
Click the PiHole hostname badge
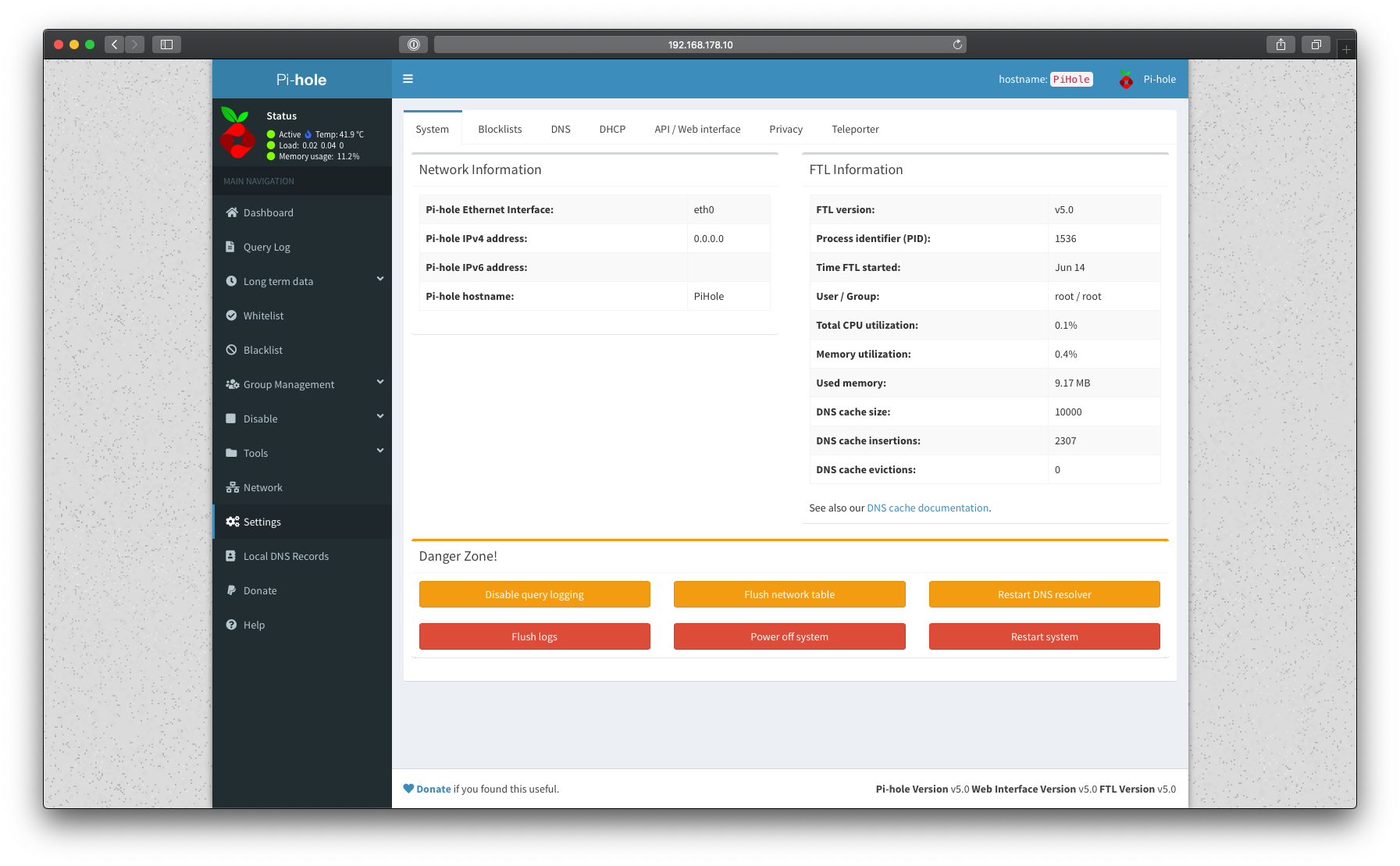point(1071,79)
